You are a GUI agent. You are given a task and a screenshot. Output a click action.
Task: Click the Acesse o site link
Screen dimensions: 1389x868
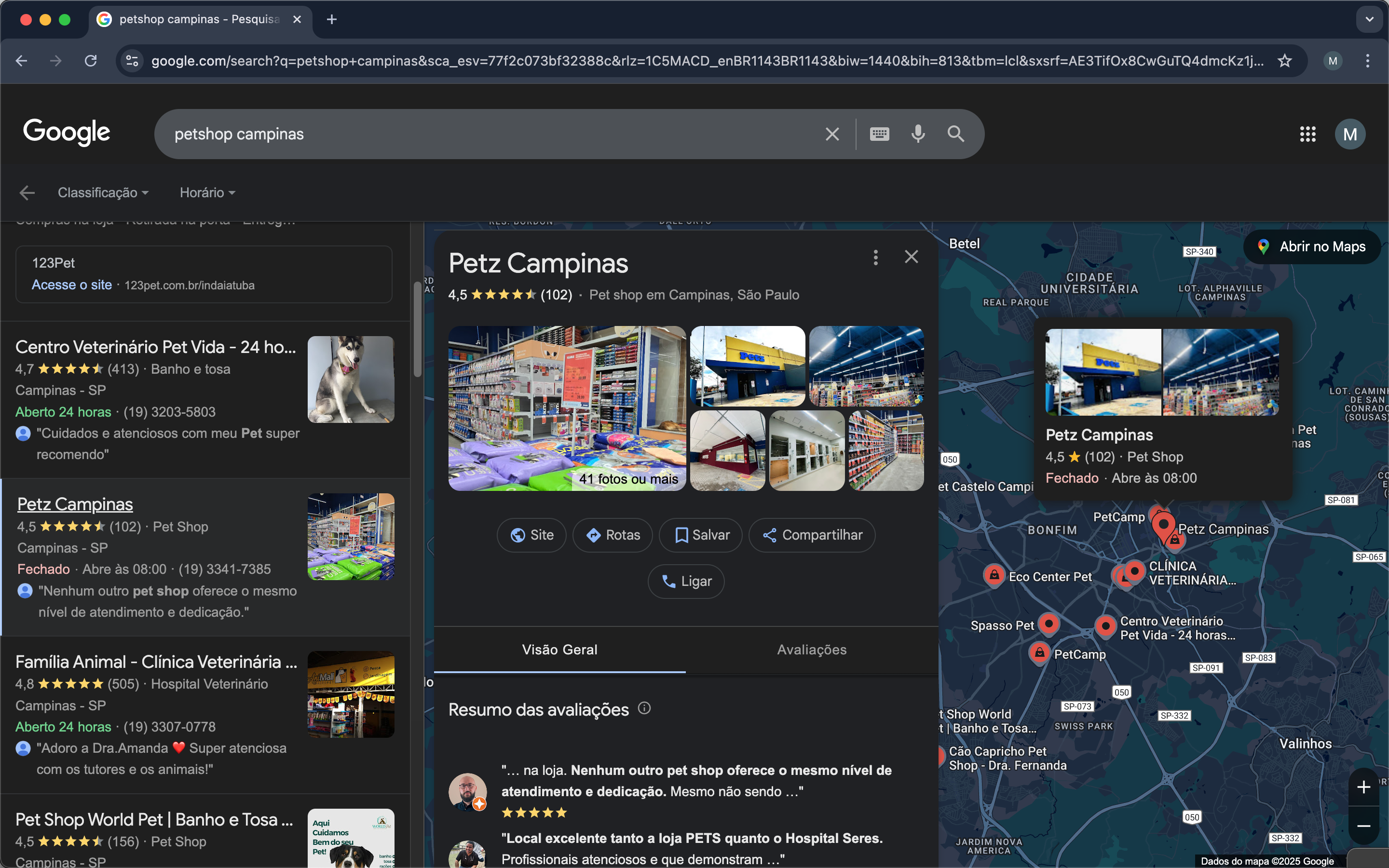coord(72,285)
